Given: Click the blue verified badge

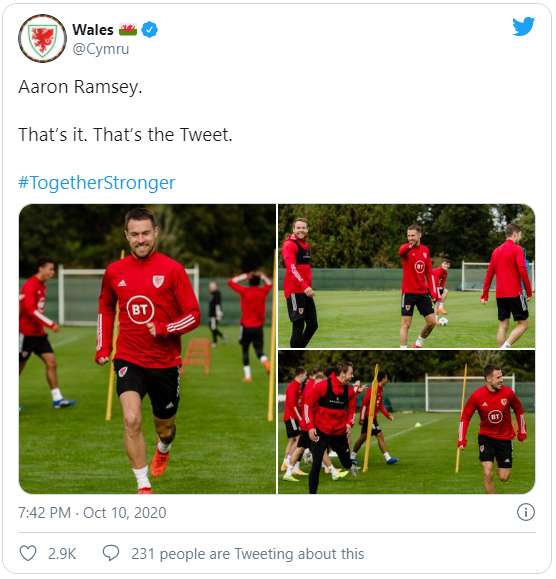Looking at the screenshot, I should pos(150,30).
